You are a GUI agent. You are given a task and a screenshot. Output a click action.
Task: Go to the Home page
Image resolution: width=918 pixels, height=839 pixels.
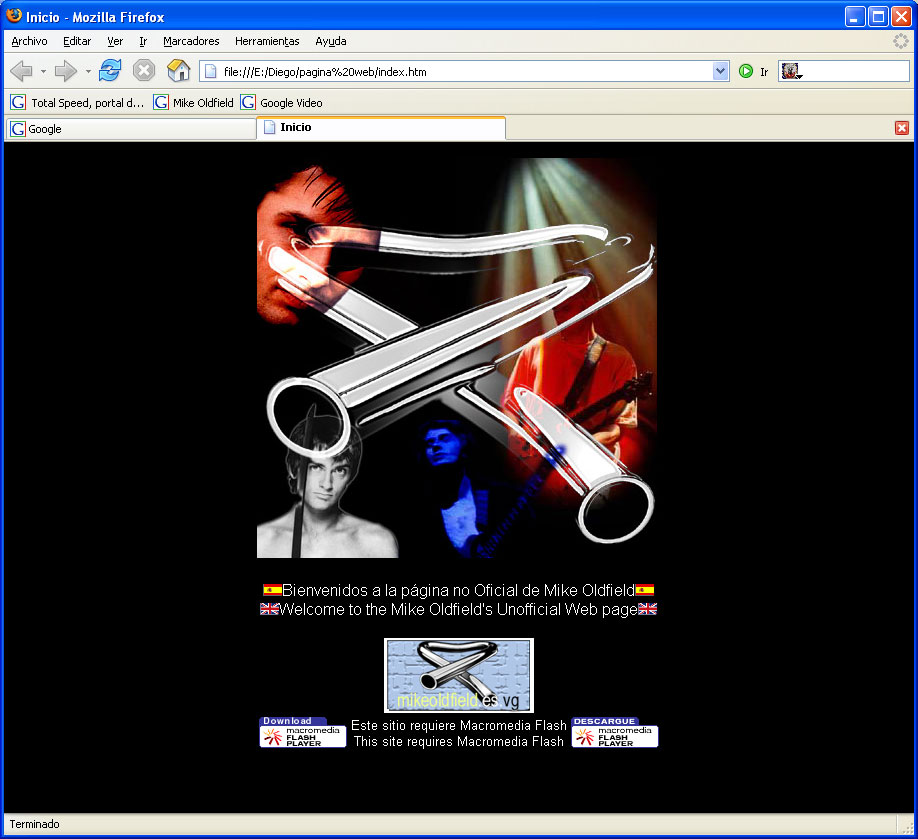(179, 71)
